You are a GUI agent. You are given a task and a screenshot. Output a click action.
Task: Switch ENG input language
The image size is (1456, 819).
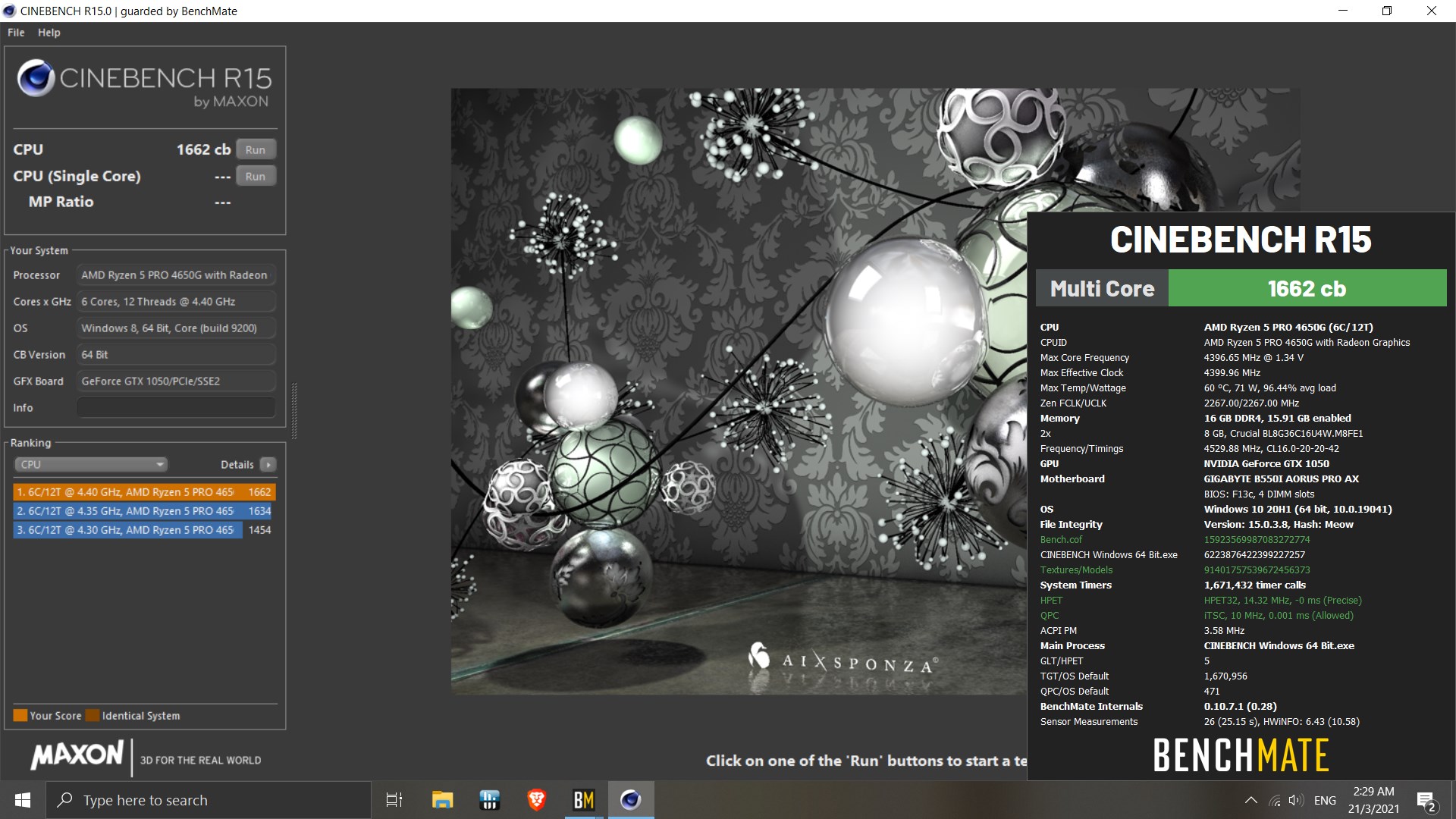[x=1325, y=800]
